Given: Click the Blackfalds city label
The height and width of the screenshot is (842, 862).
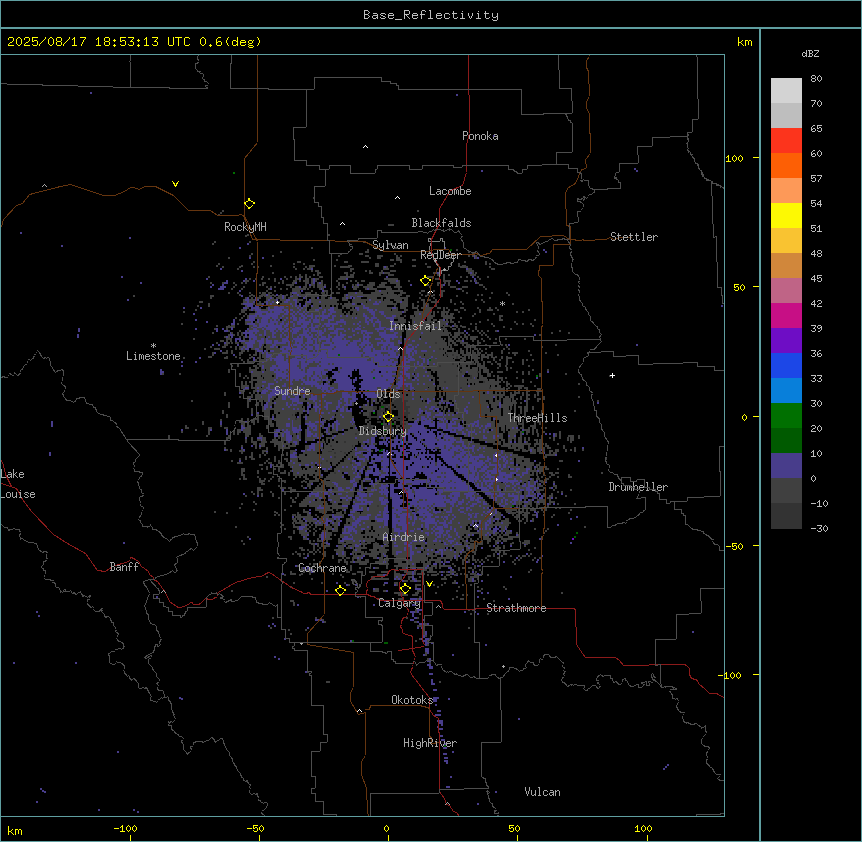Looking at the screenshot, I should (441, 223).
